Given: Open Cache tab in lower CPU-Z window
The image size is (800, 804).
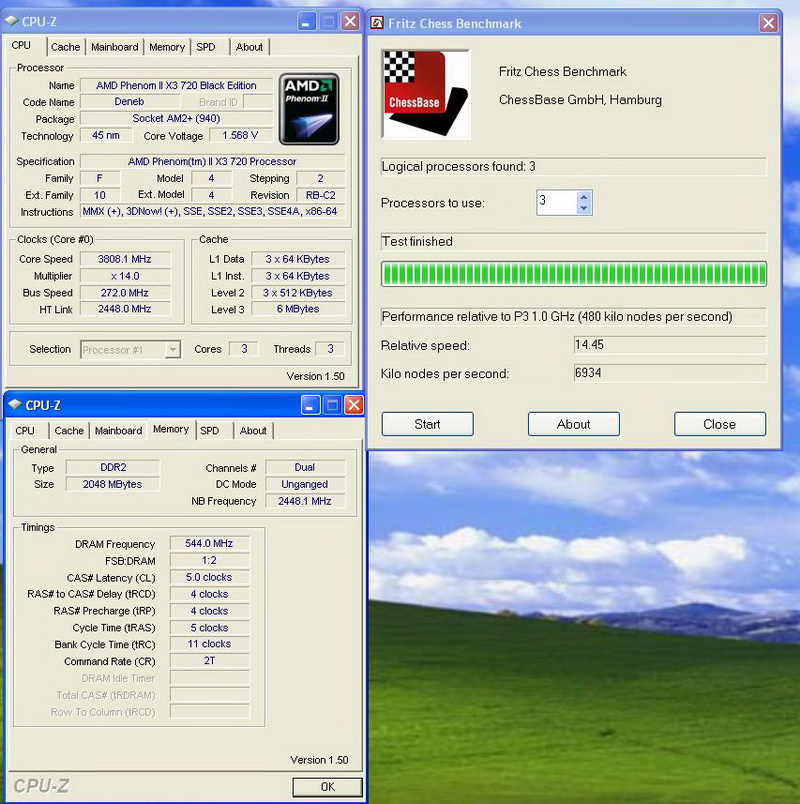Looking at the screenshot, I should (69, 430).
